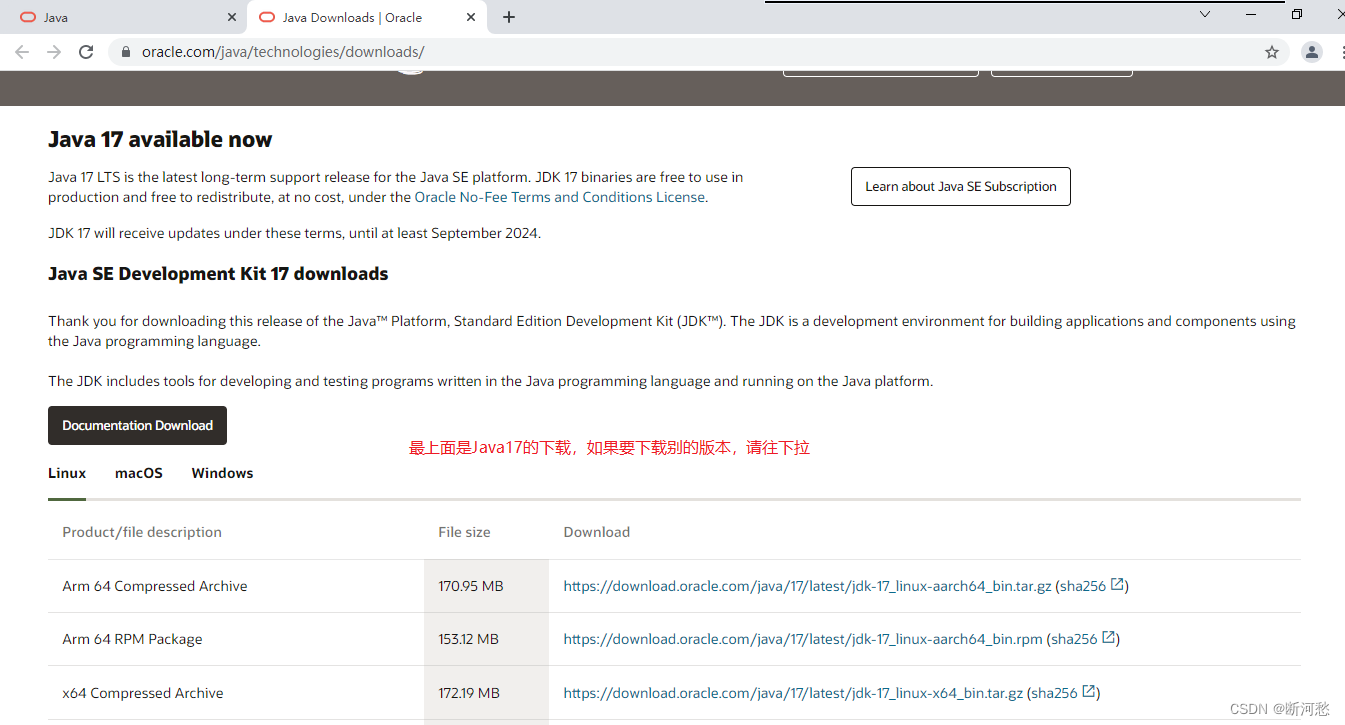Switch to the Windows platform tab
This screenshot has height=725, width=1345.
[222, 473]
